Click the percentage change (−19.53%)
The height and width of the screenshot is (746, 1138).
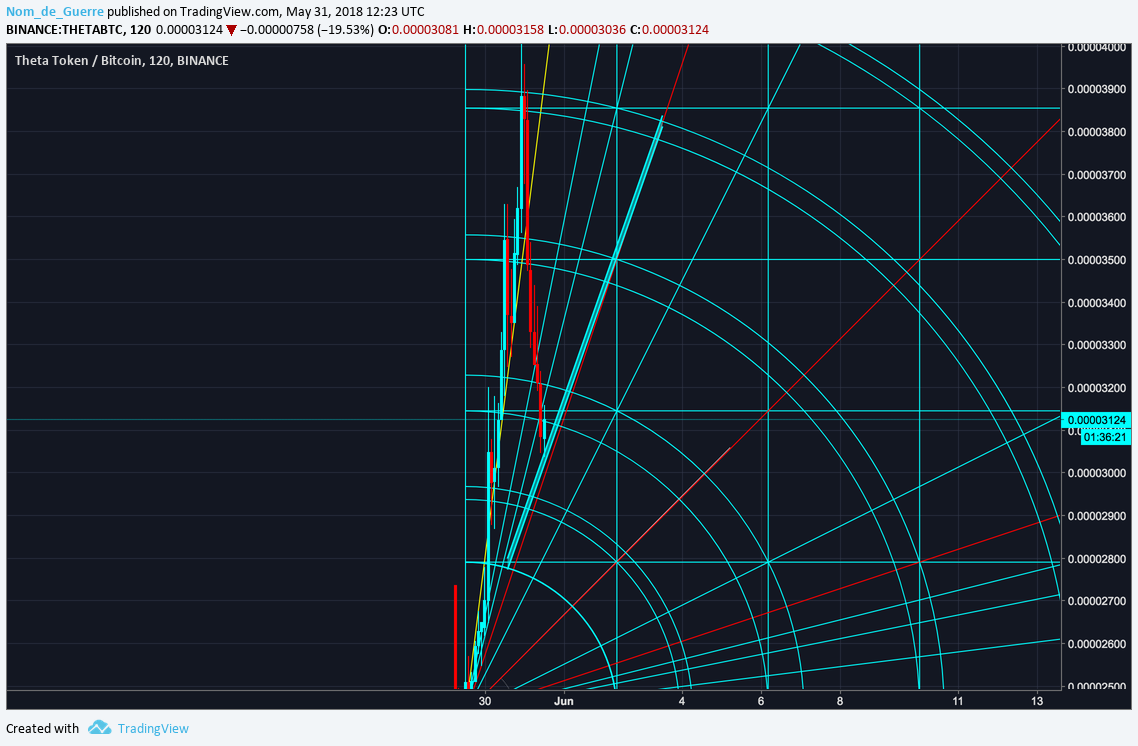tap(345, 30)
